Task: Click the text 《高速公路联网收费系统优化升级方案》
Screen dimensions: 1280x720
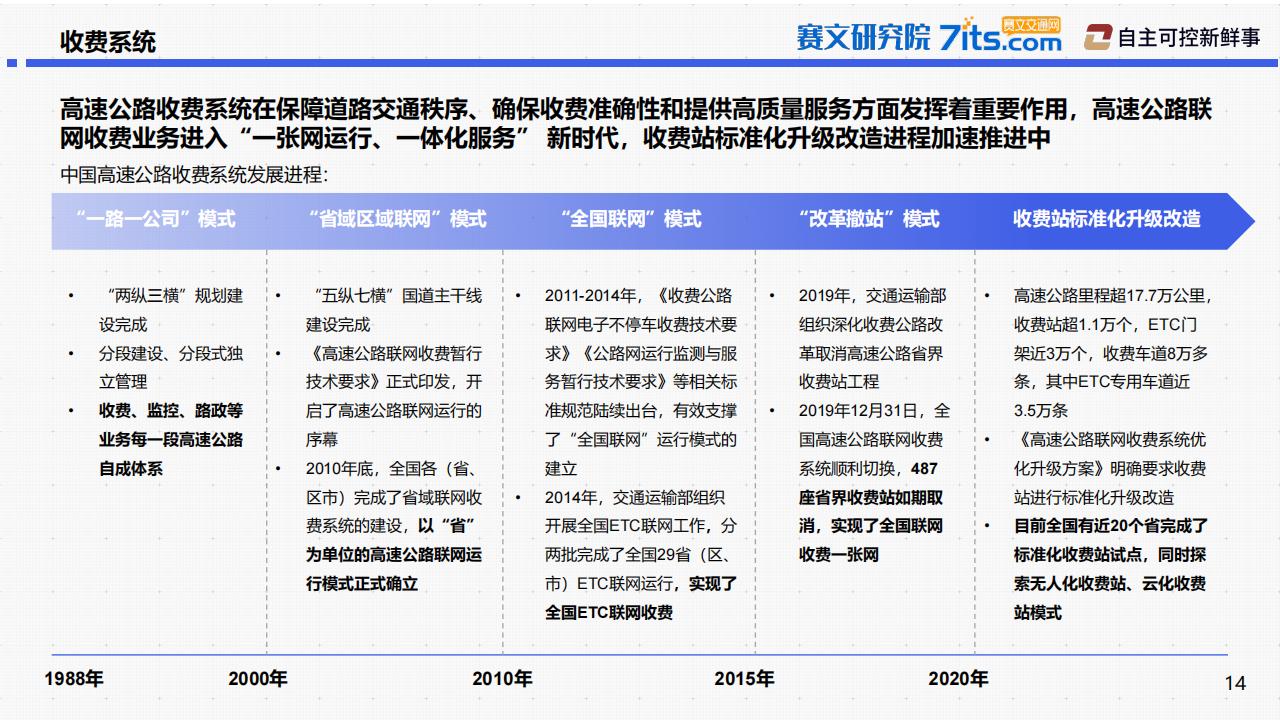Action: (1110, 454)
